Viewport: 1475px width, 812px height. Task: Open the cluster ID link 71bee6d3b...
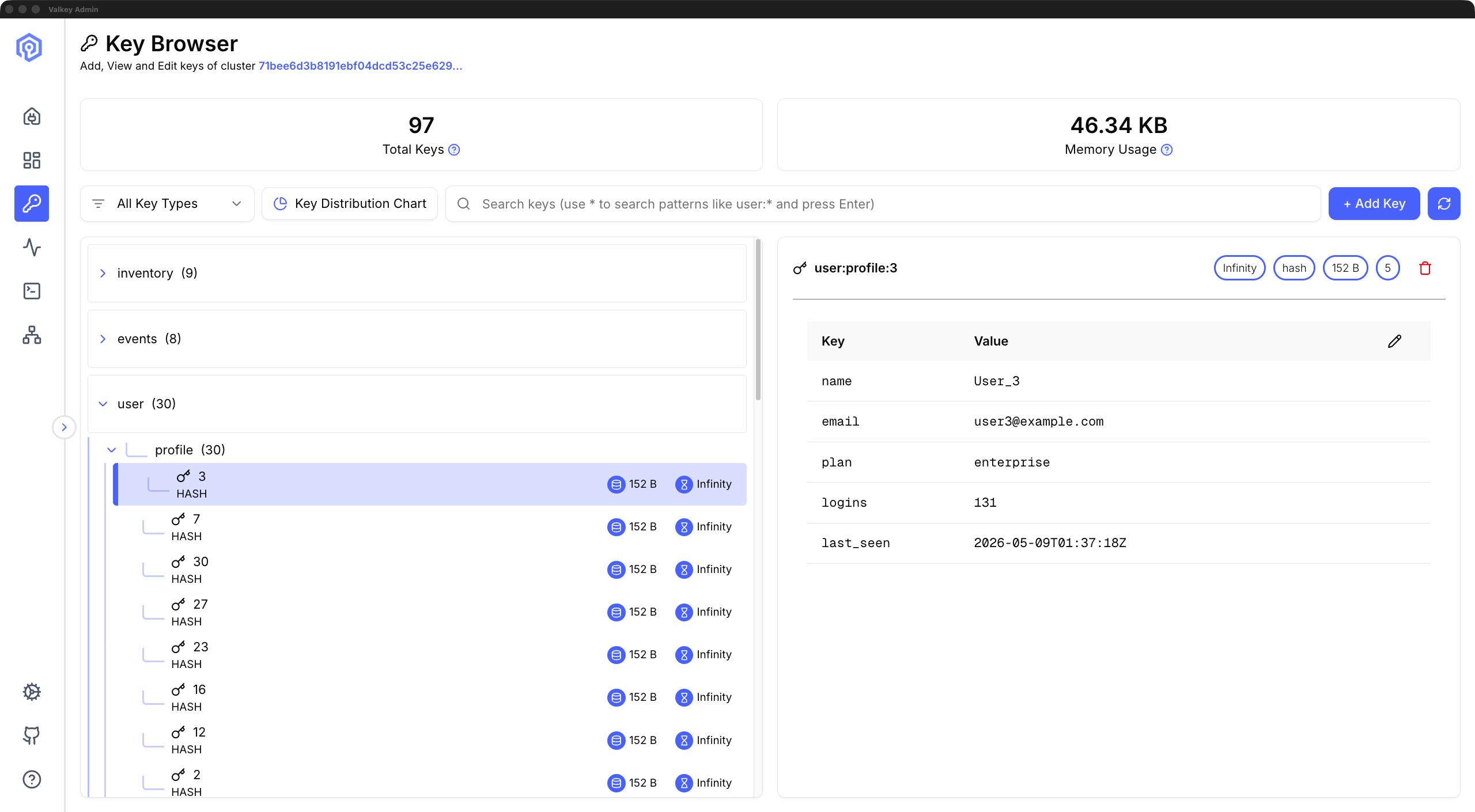[360, 66]
